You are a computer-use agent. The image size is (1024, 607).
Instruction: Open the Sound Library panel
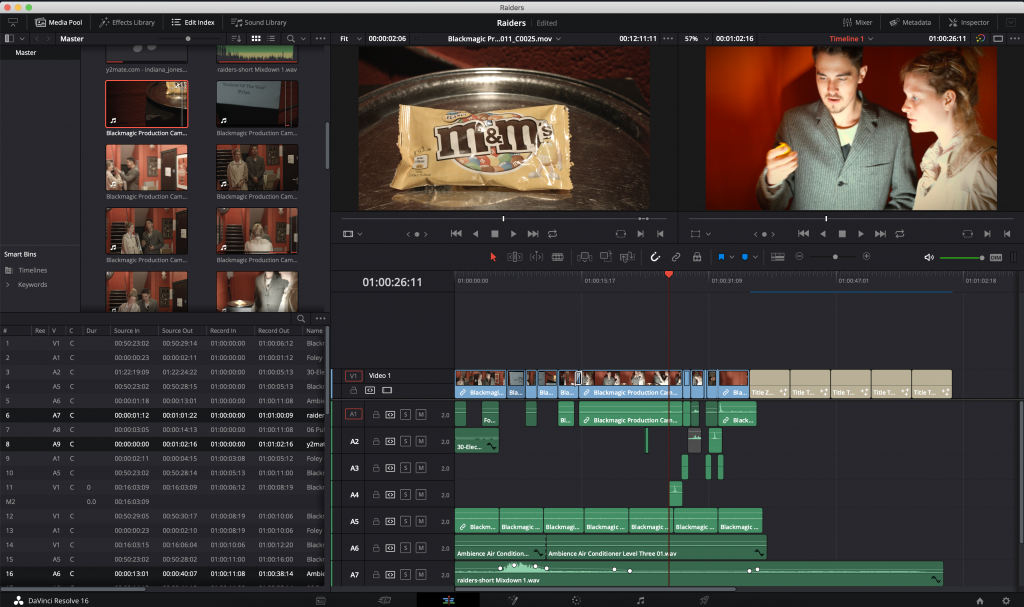[x=259, y=22]
